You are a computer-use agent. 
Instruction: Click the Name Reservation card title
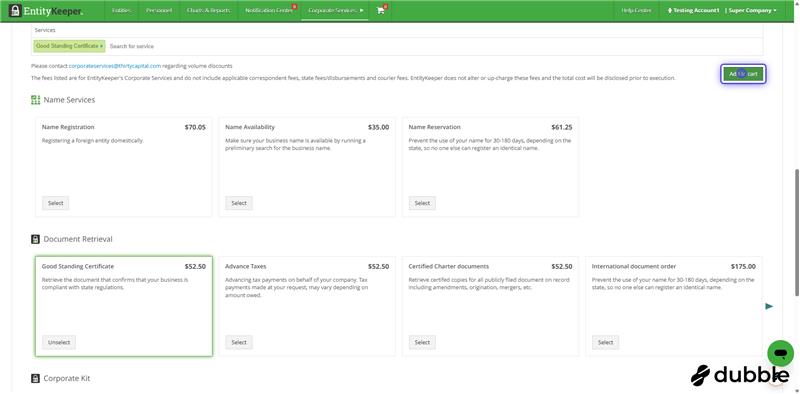tap(434, 127)
